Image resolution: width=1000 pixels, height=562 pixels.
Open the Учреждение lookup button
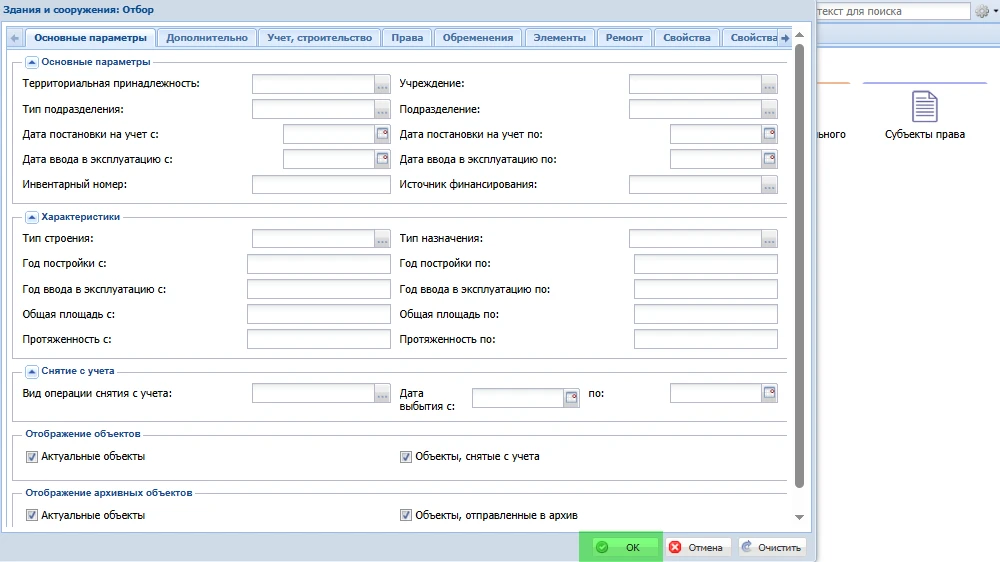point(769,84)
